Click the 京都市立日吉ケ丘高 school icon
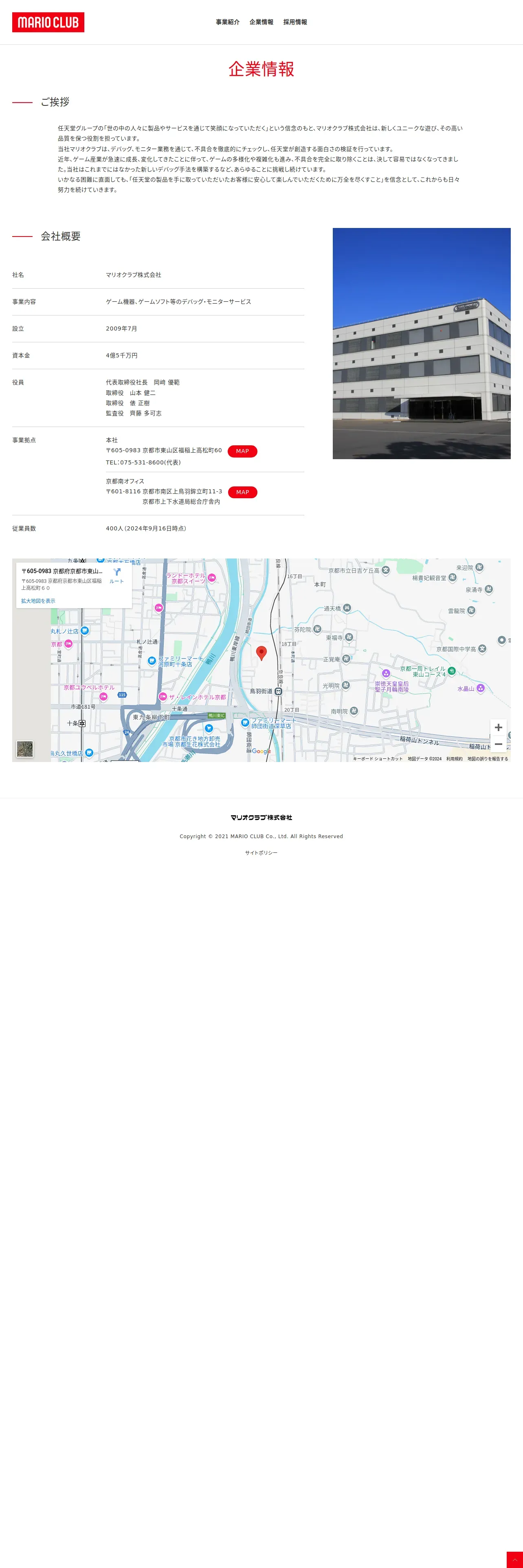Viewport: 523px width, 1568px height. coord(385,570)
